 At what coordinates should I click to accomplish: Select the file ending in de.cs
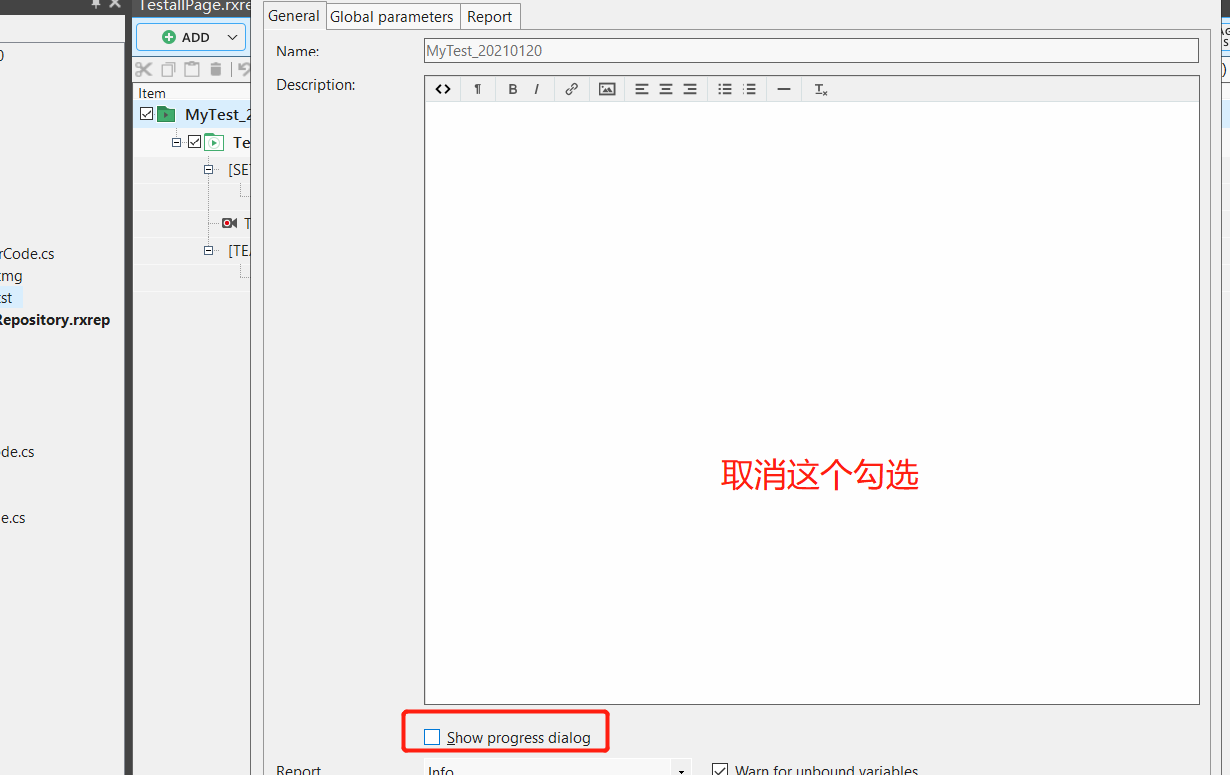click(x=17, y=452)
